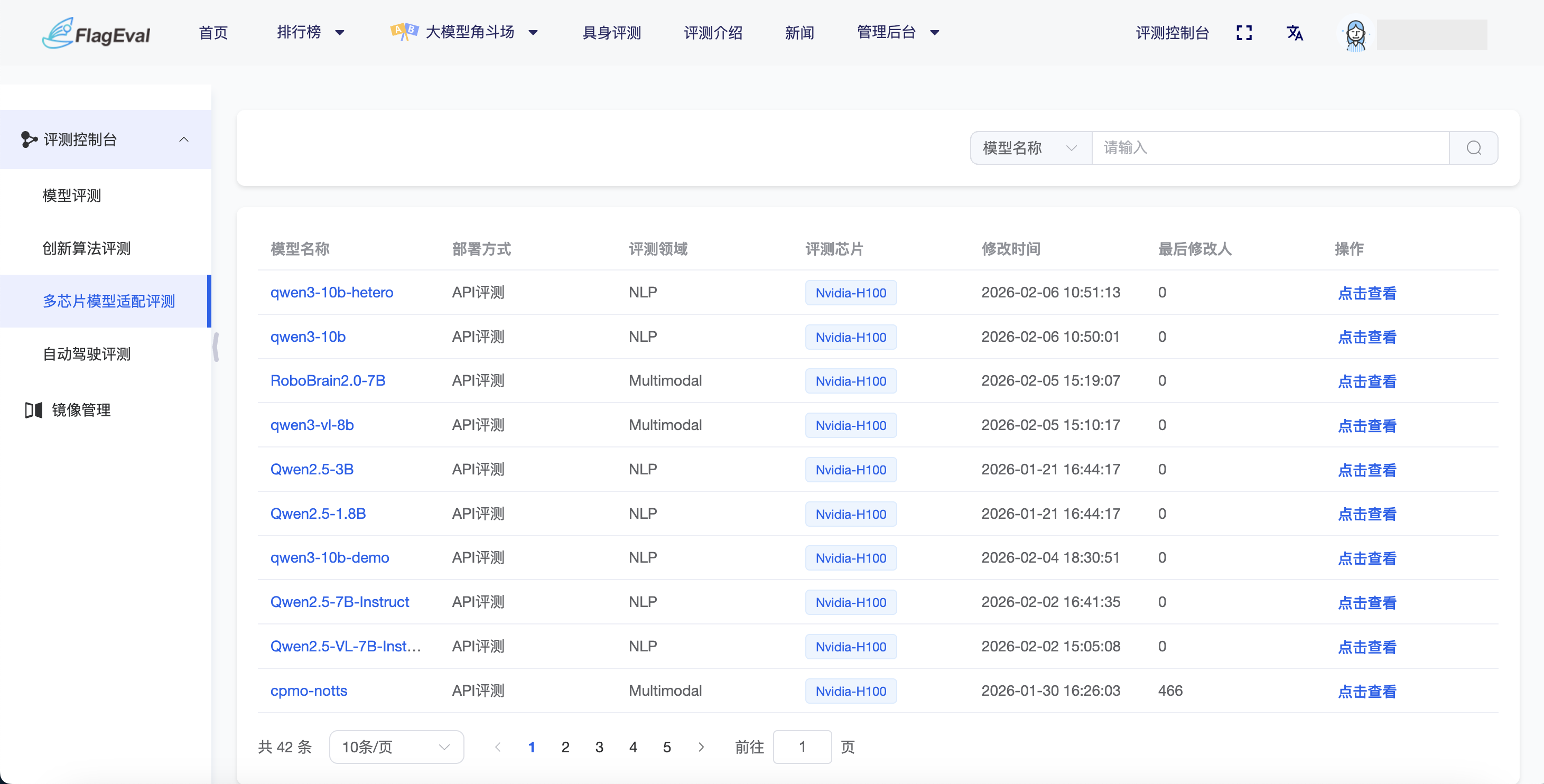Select the 镜像管理 sidebar icon

click(34, 410)
